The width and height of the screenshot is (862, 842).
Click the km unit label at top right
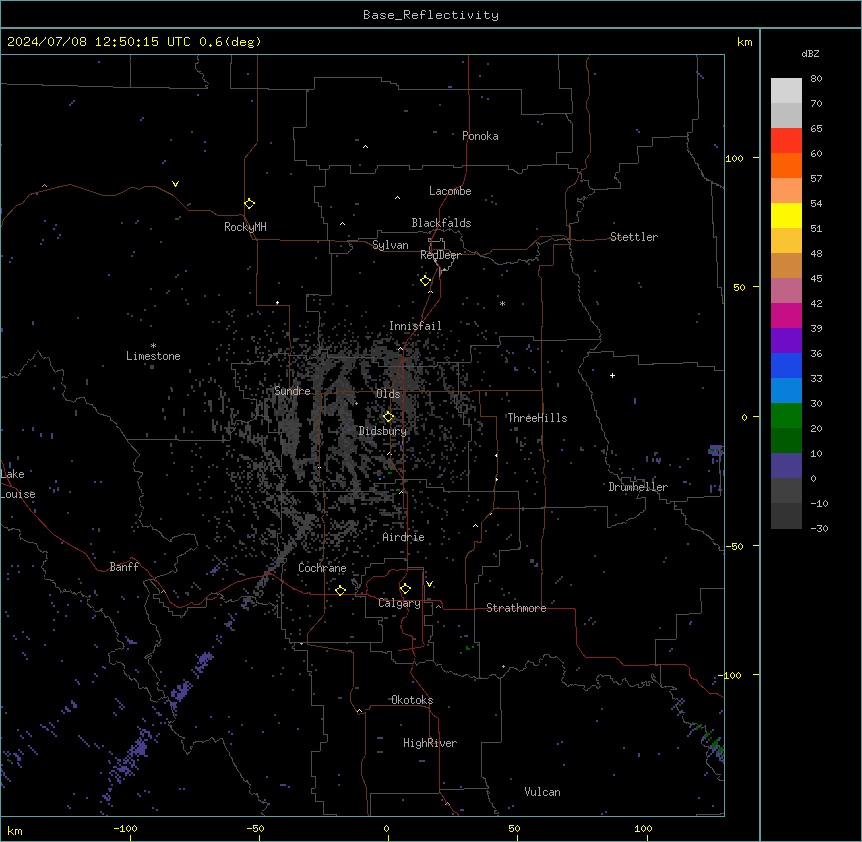[744, 42]
